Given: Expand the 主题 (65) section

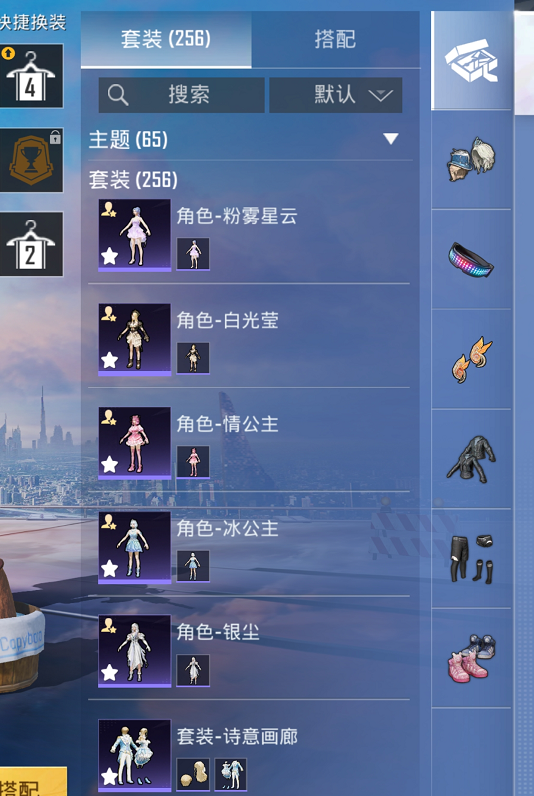Looking at the screenshot, I should 249,140.
